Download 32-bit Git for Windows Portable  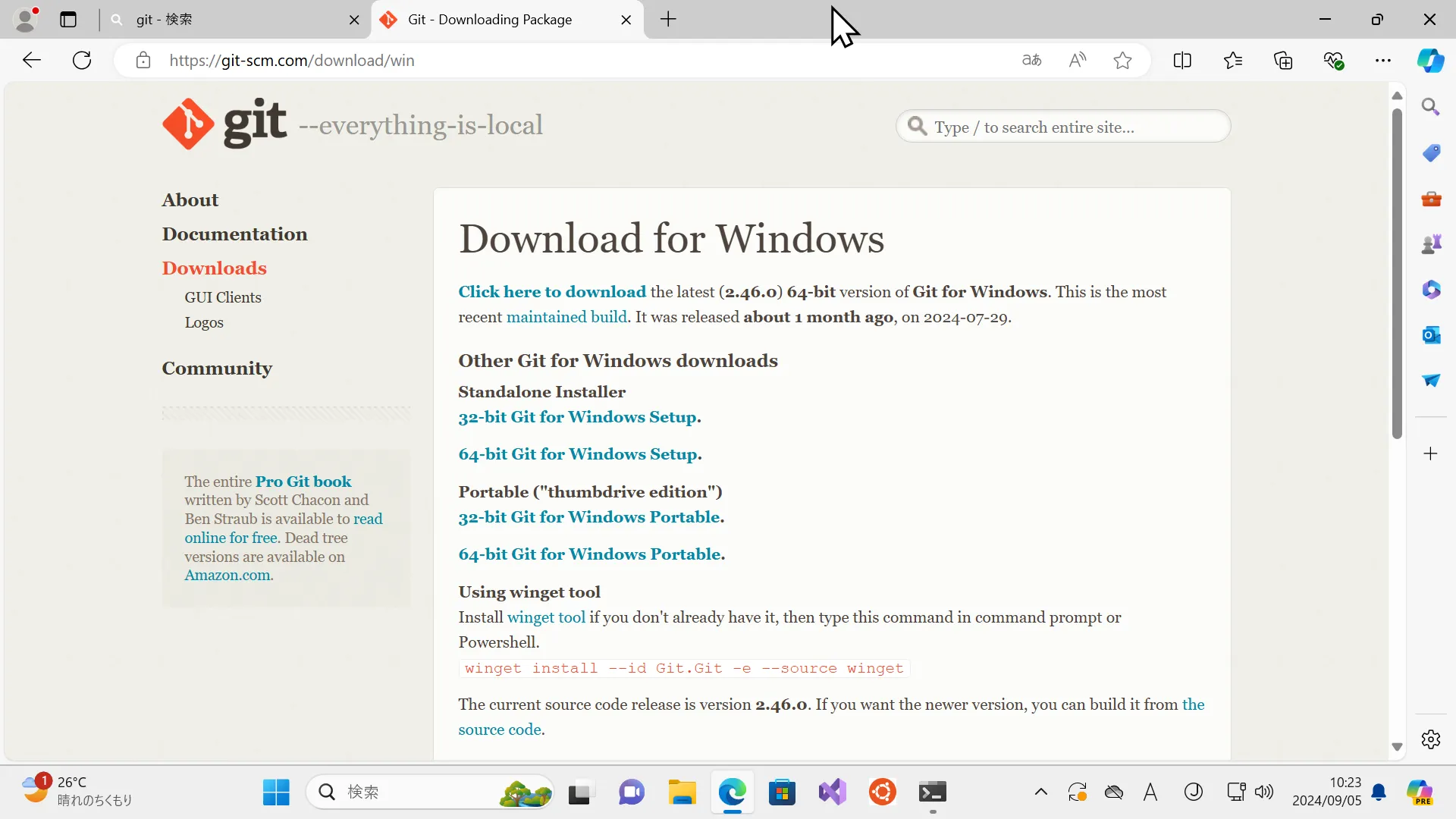589,517
